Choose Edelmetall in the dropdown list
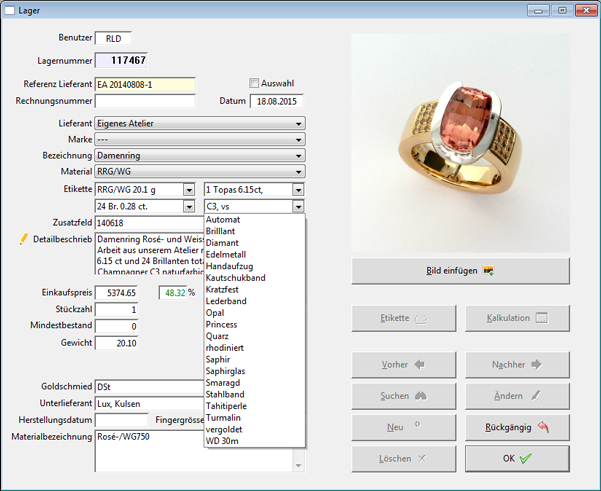The height and width of the screenshot is (491, 601). tap(255, 255)
